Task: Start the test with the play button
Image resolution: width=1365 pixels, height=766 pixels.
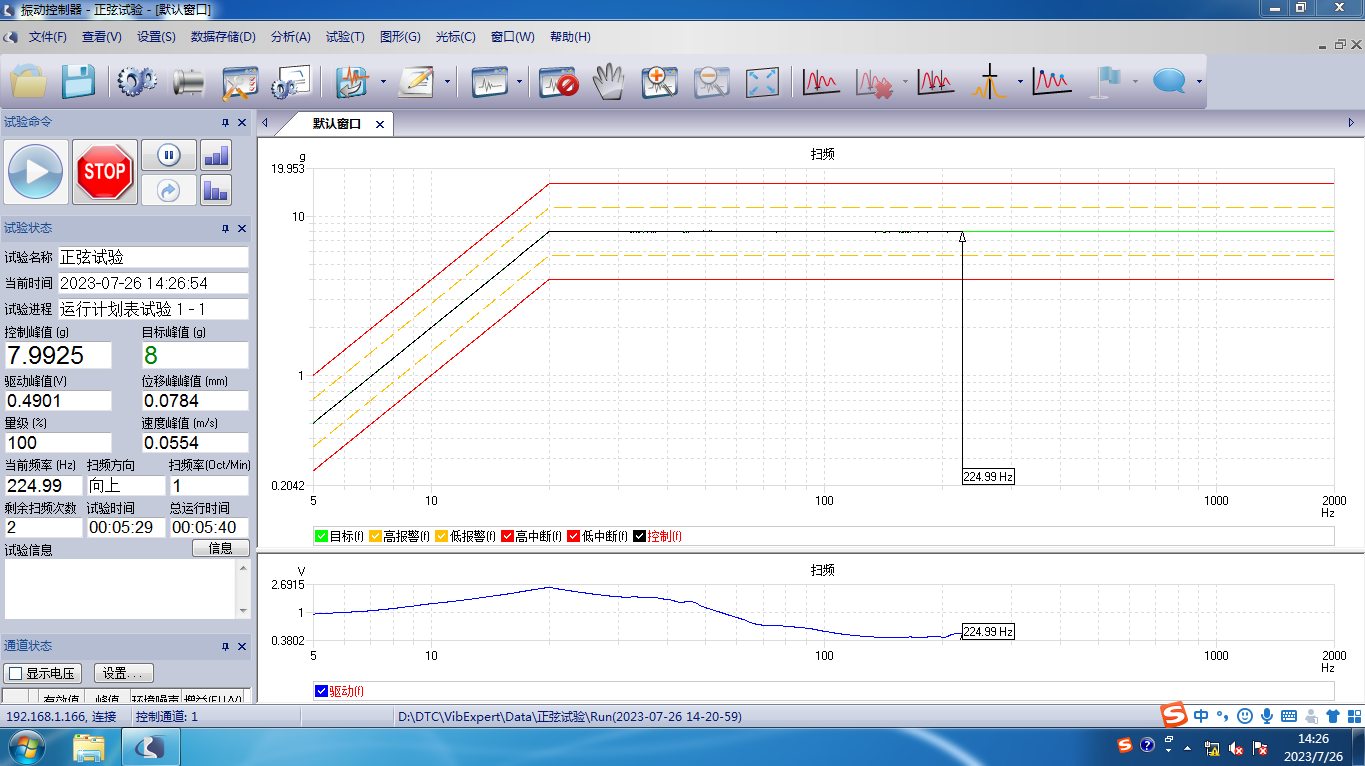Action: tap(37, 172)
